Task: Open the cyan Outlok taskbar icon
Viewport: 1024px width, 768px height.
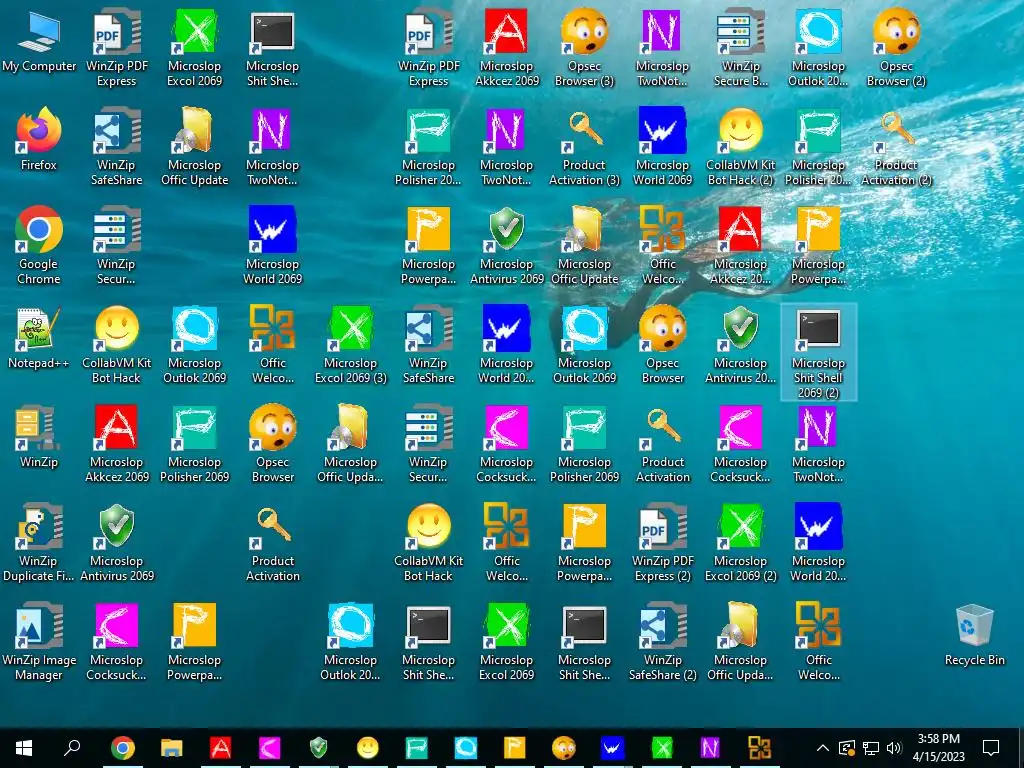Action: pos(465,748)
